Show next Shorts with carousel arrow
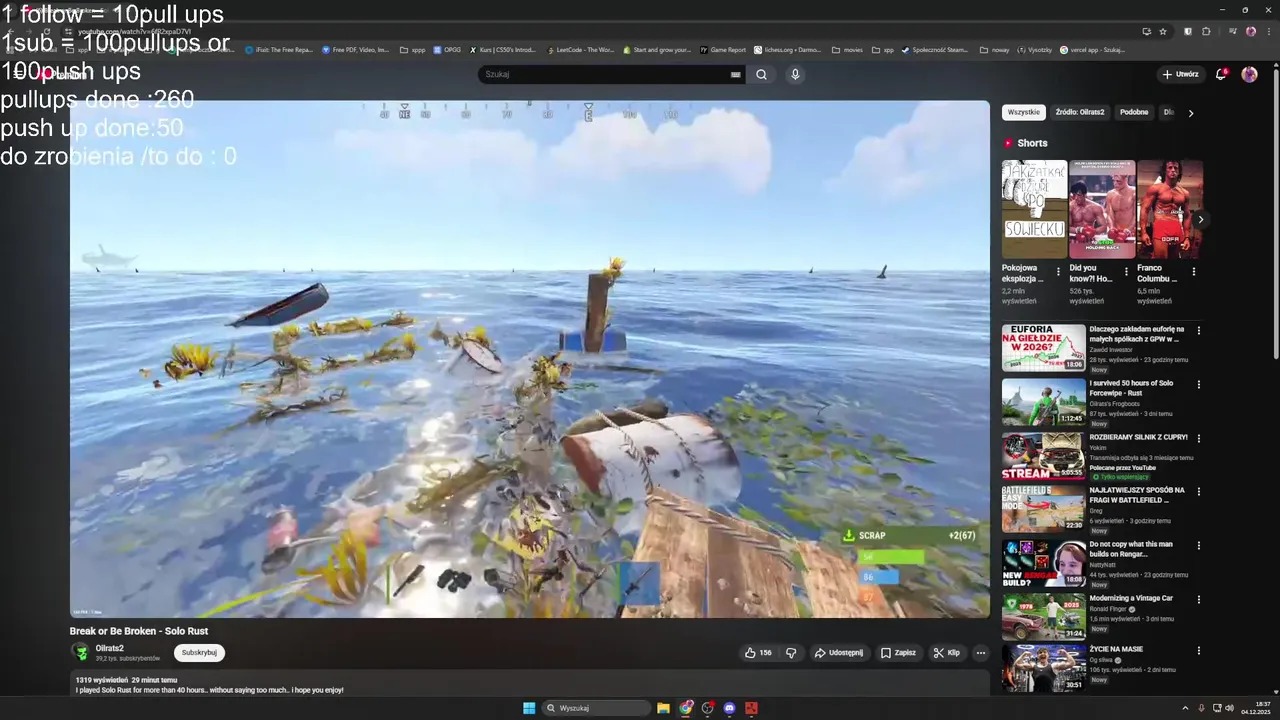Viewport: 1280px width, 720px height. coord(1200,219)
